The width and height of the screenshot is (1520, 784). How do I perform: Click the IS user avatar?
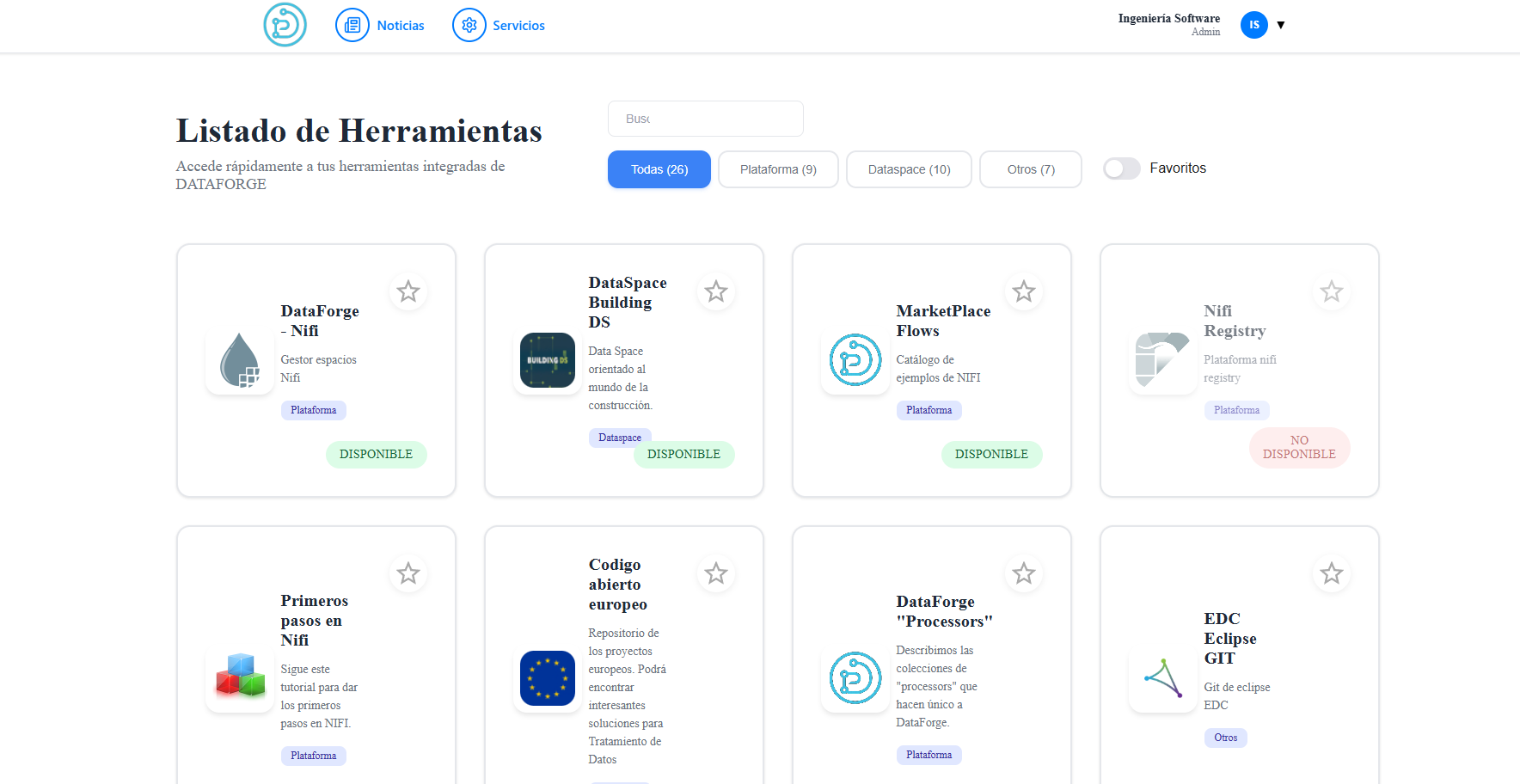pos(1253,25)
